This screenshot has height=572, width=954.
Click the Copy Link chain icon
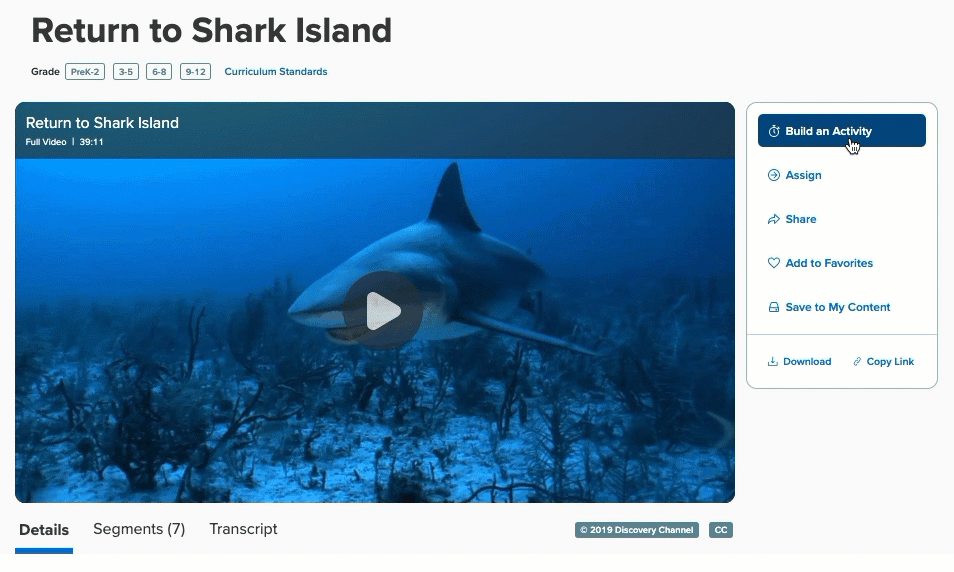(x=857, y=361)
